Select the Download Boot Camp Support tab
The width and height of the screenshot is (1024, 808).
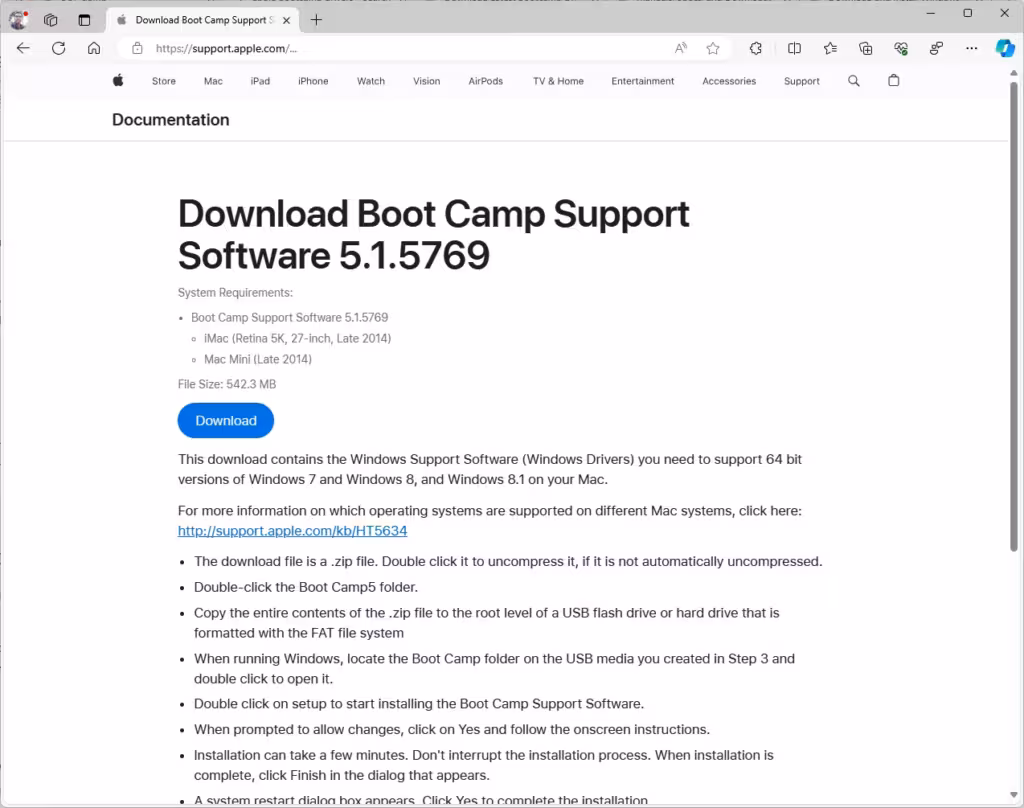(201, 20)
